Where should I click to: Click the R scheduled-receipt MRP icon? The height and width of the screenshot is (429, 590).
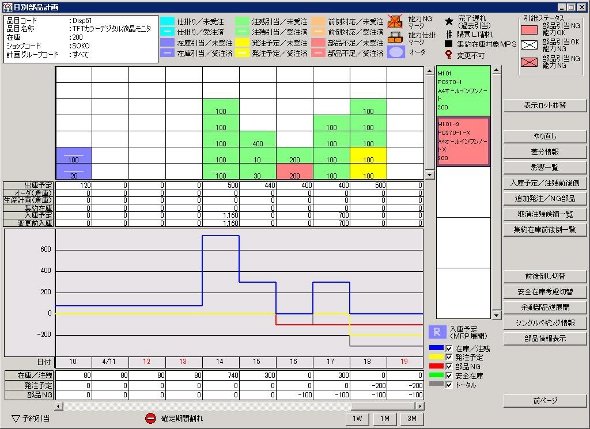pyautogui.click(x=437, y=332)
